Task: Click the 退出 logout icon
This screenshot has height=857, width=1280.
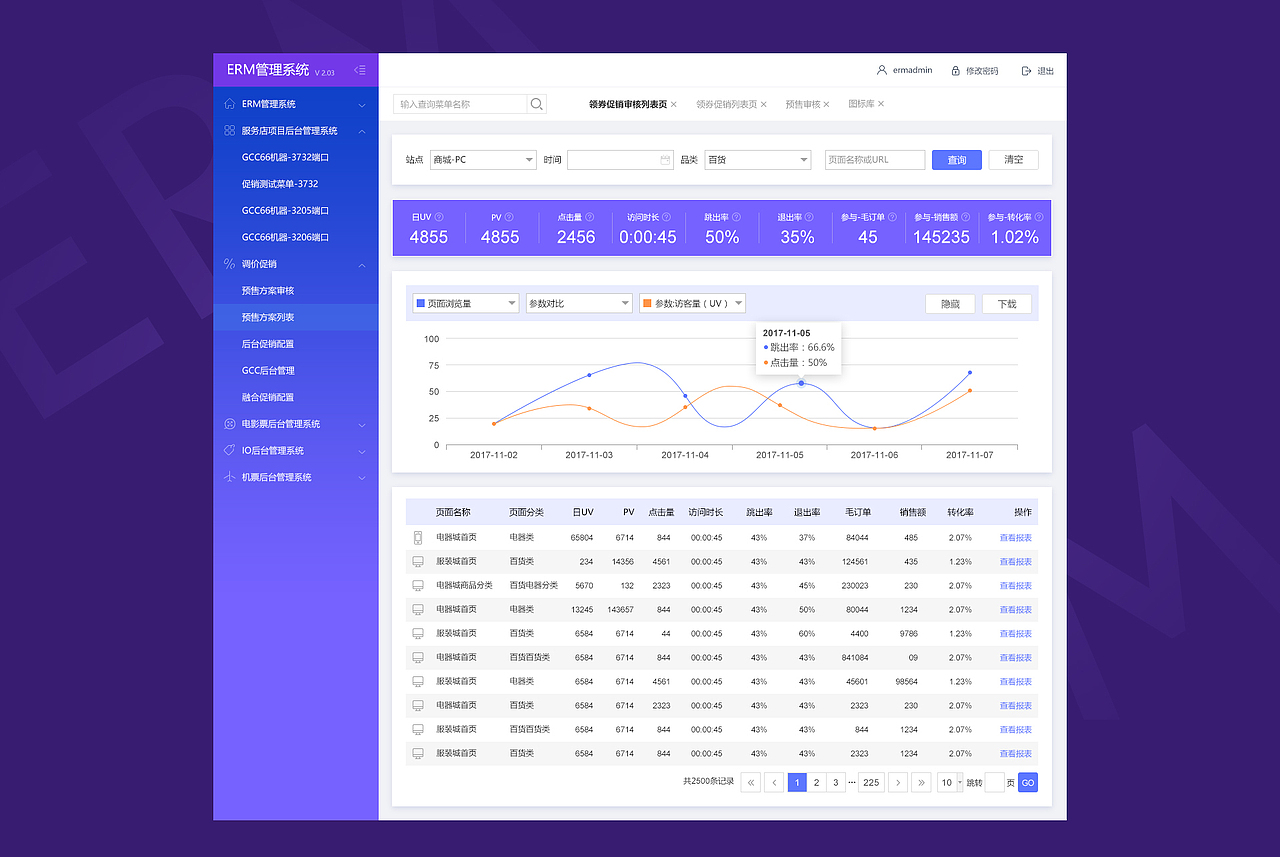Action: [1026, 71]
